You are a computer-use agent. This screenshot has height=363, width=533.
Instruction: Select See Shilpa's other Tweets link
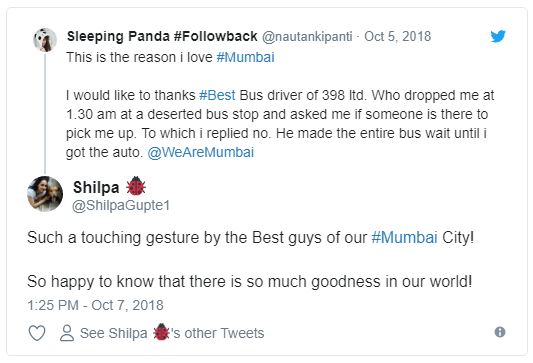pyautogui.click(x=172, y=333)
